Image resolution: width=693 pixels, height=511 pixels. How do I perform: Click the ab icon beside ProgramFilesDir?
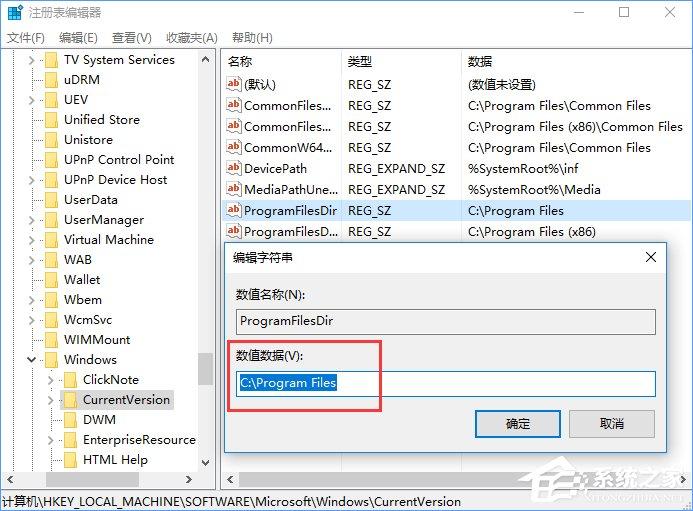(x=234, y=210)
